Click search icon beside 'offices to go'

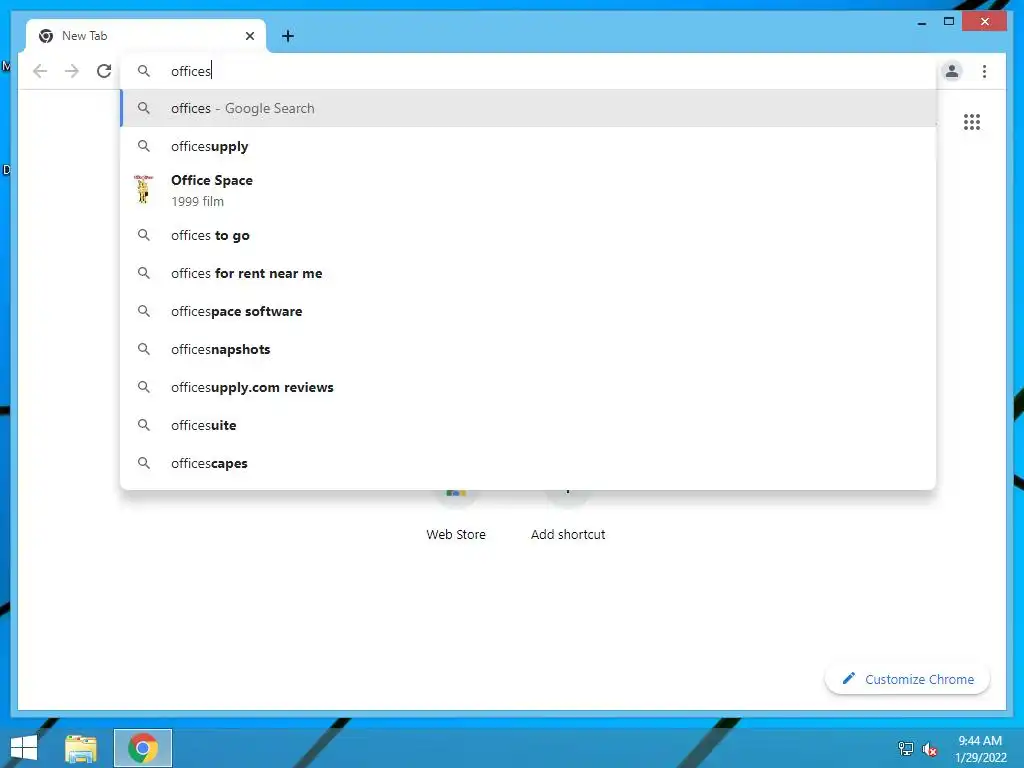(144, 235)
